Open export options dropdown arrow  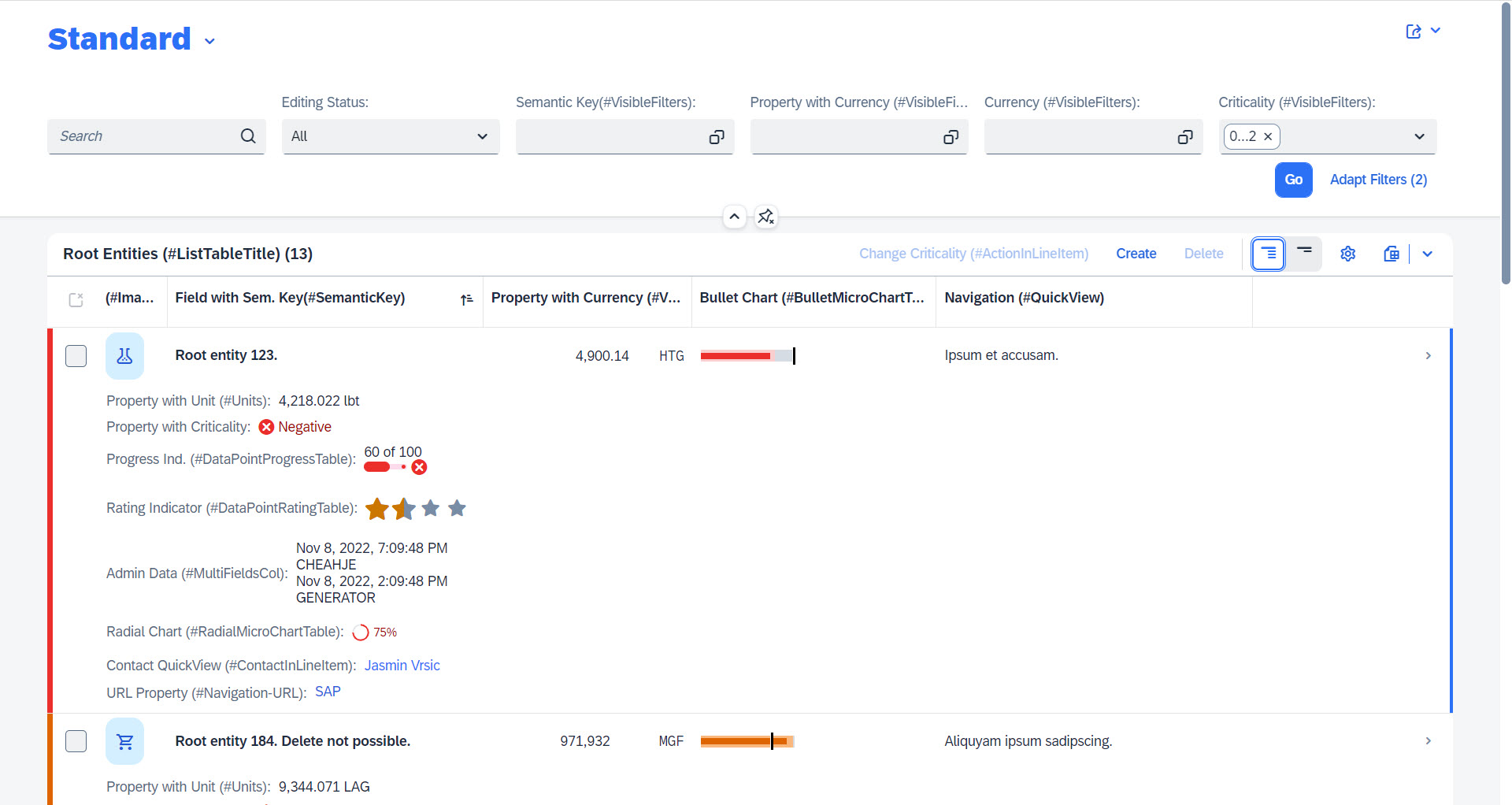(1427, 254)
